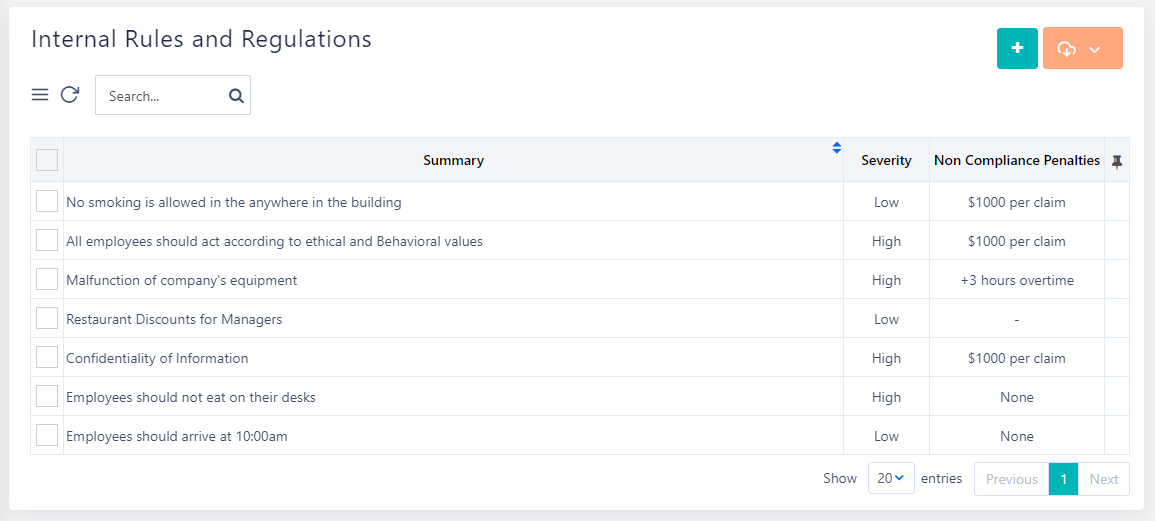Image resolution: width=1155 pixels, height=521 pixels.
Task: Click into the Search input field
Action: [x=160, y=96]
